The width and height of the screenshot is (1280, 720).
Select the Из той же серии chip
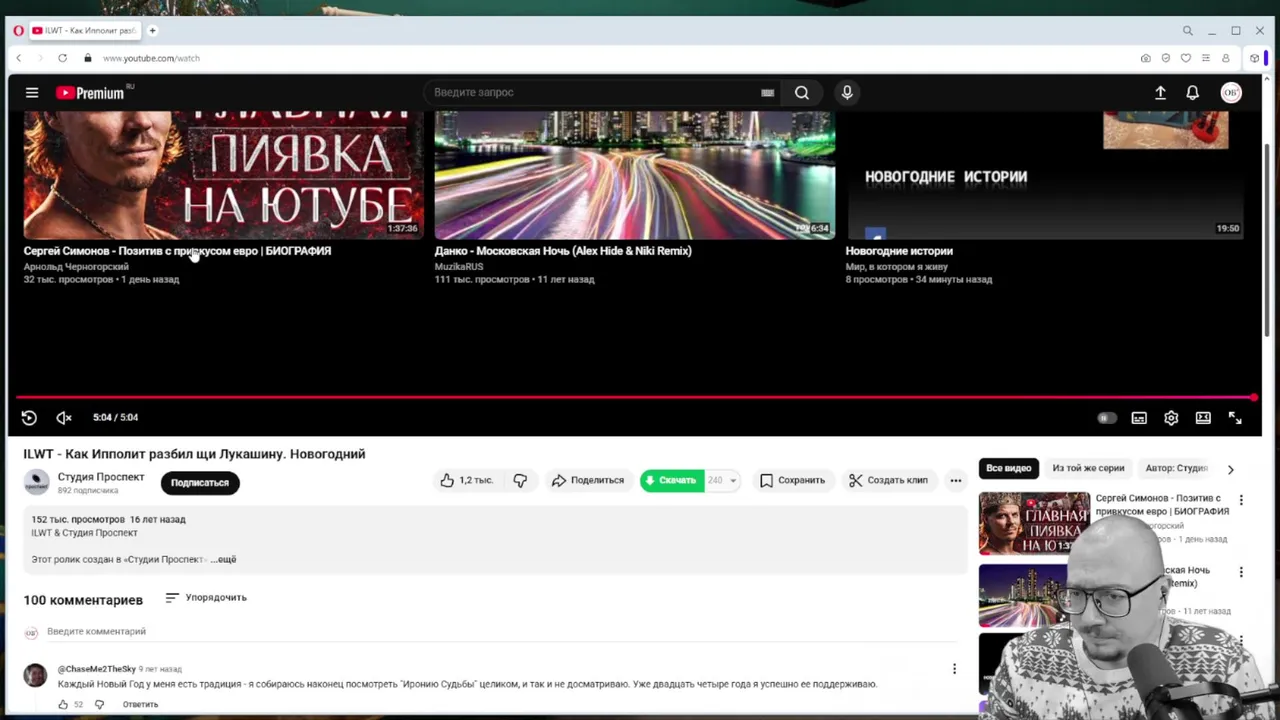[1088, 468]
